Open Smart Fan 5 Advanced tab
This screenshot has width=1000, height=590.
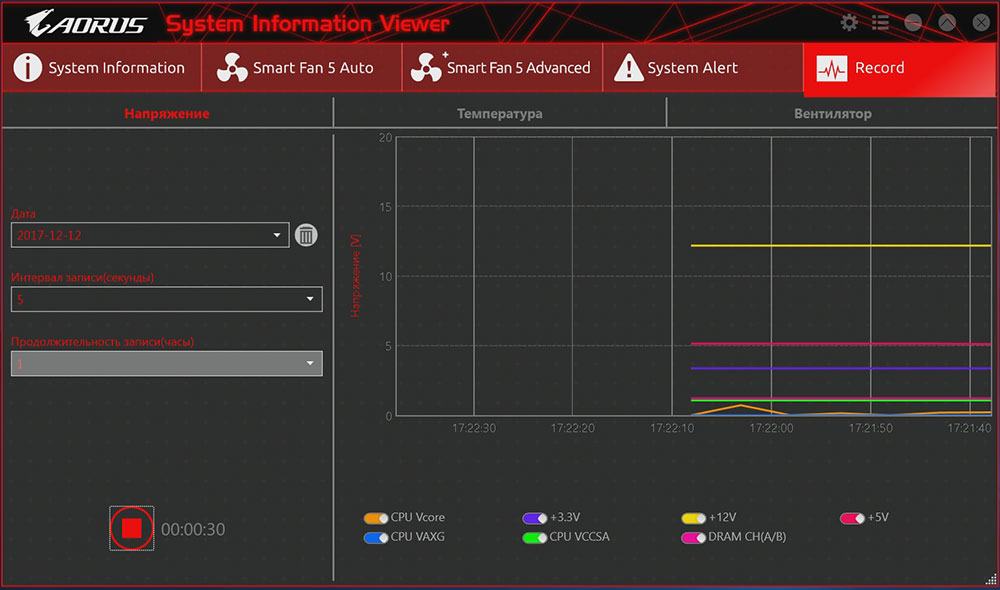pos(502,68)
